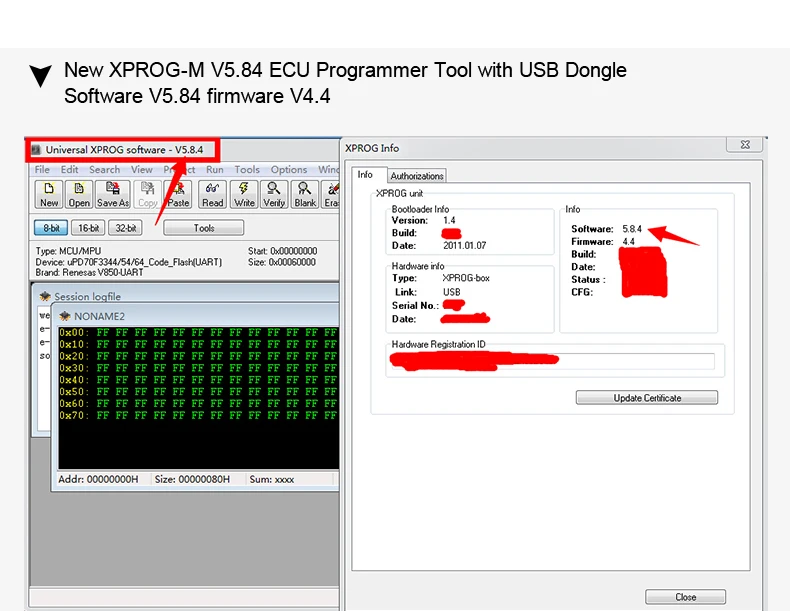This screenshot has width=790, height=611.
Task: Click hex row address 0x00
Action: pyautogui.click(x=74, y=332)
